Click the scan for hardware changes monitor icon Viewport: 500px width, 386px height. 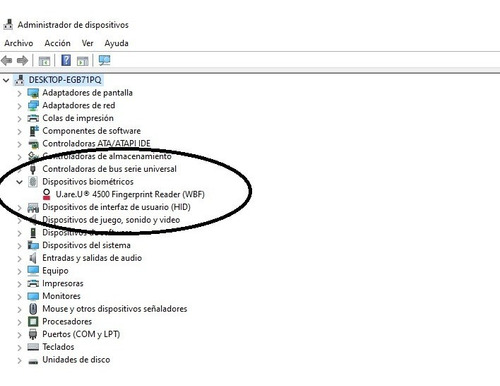pos(104,60)
